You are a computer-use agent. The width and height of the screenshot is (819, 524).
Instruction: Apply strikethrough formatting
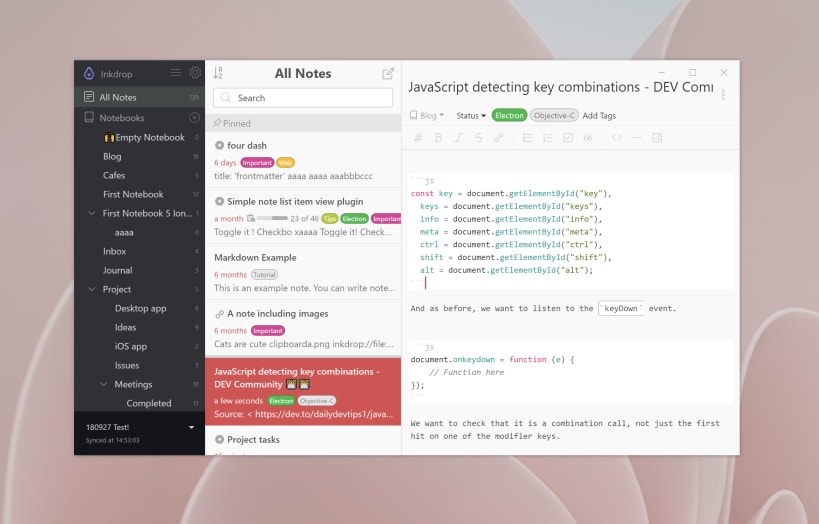[x=478, y=137]
